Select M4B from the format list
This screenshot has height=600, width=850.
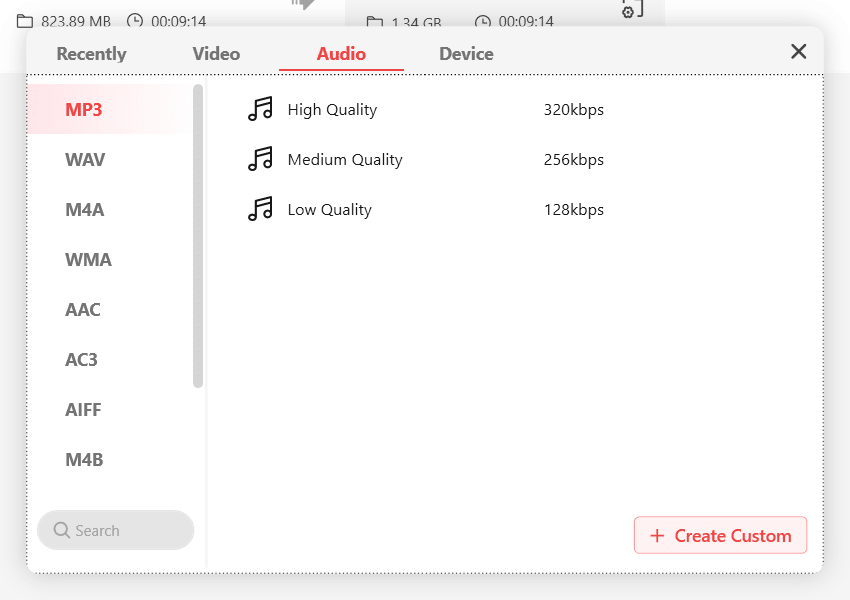pyautogui.click(x=110, y=460)
